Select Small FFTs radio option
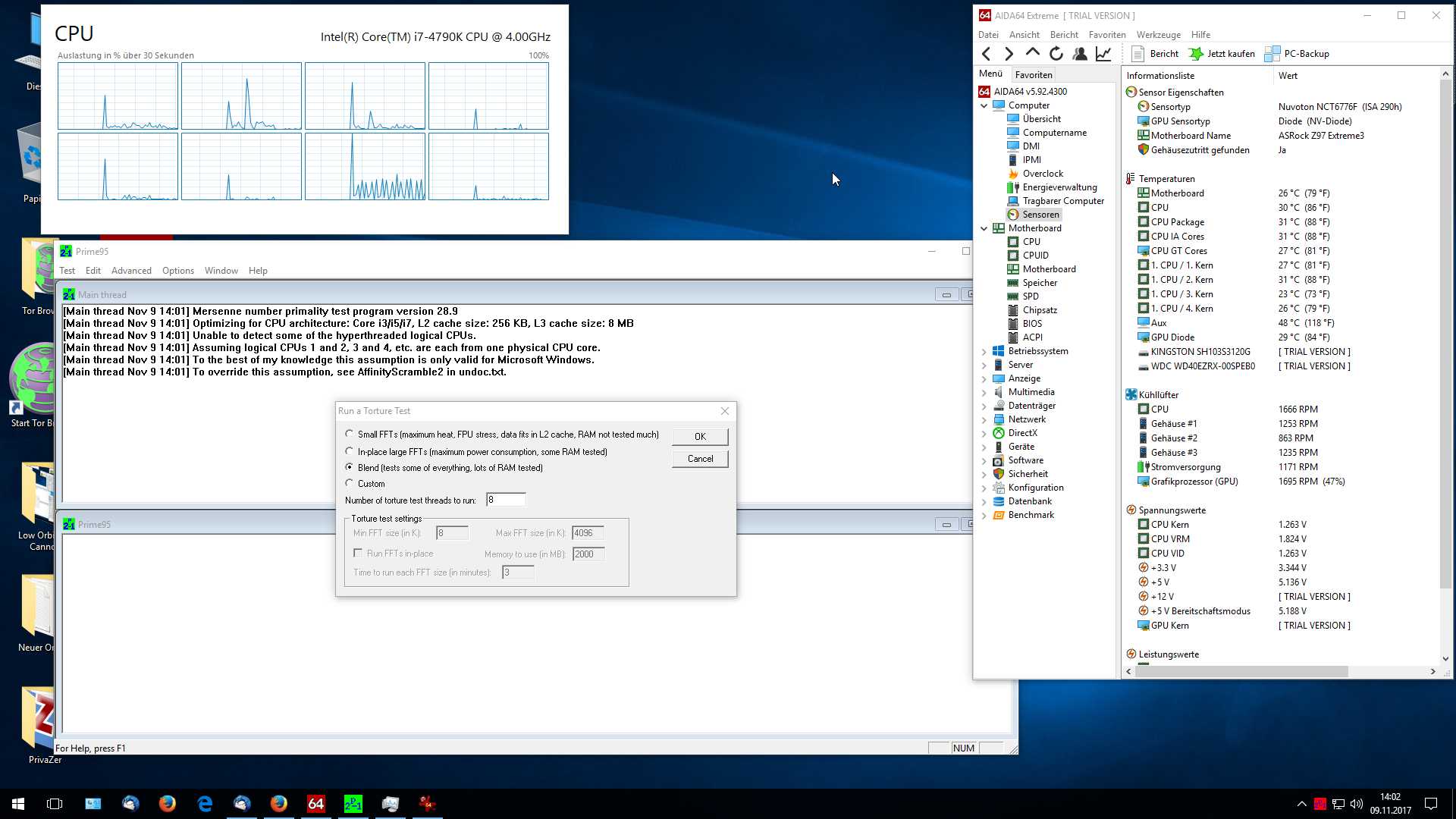 [x=350, y=435]
